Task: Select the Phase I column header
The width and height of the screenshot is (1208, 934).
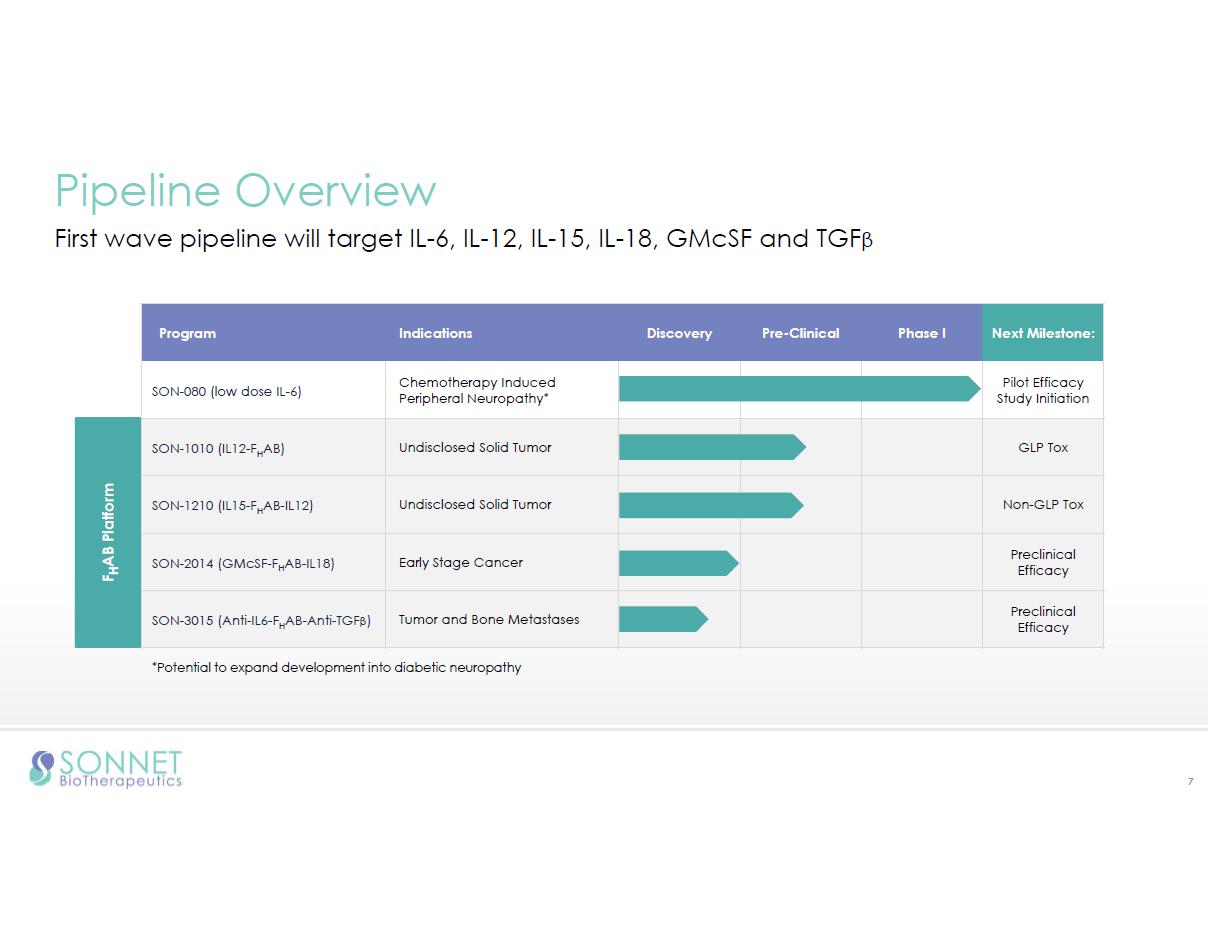Action: pos(921,333)
